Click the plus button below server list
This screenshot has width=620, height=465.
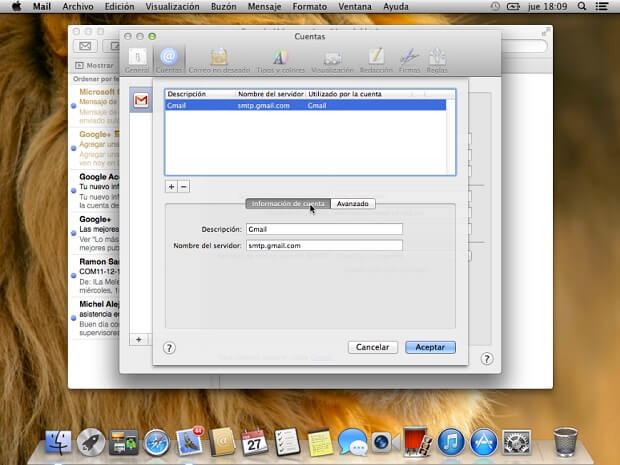(x=171, y=186)
